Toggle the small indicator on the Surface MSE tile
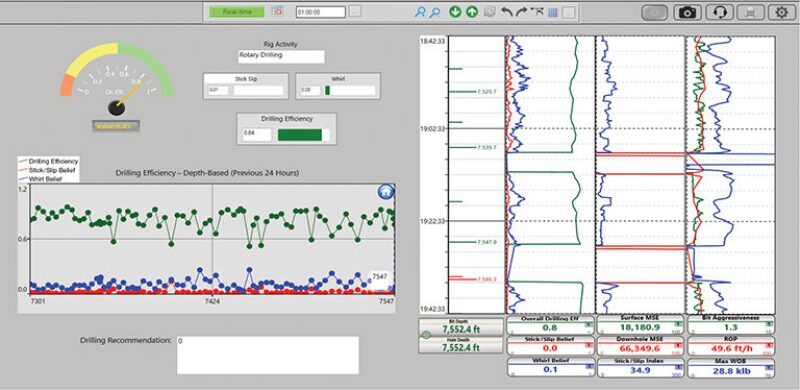 [678, 324]
